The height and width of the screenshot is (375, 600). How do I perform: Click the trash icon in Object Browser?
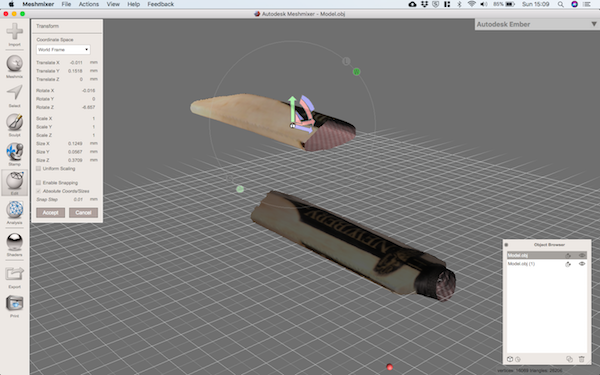coord(582,359)
